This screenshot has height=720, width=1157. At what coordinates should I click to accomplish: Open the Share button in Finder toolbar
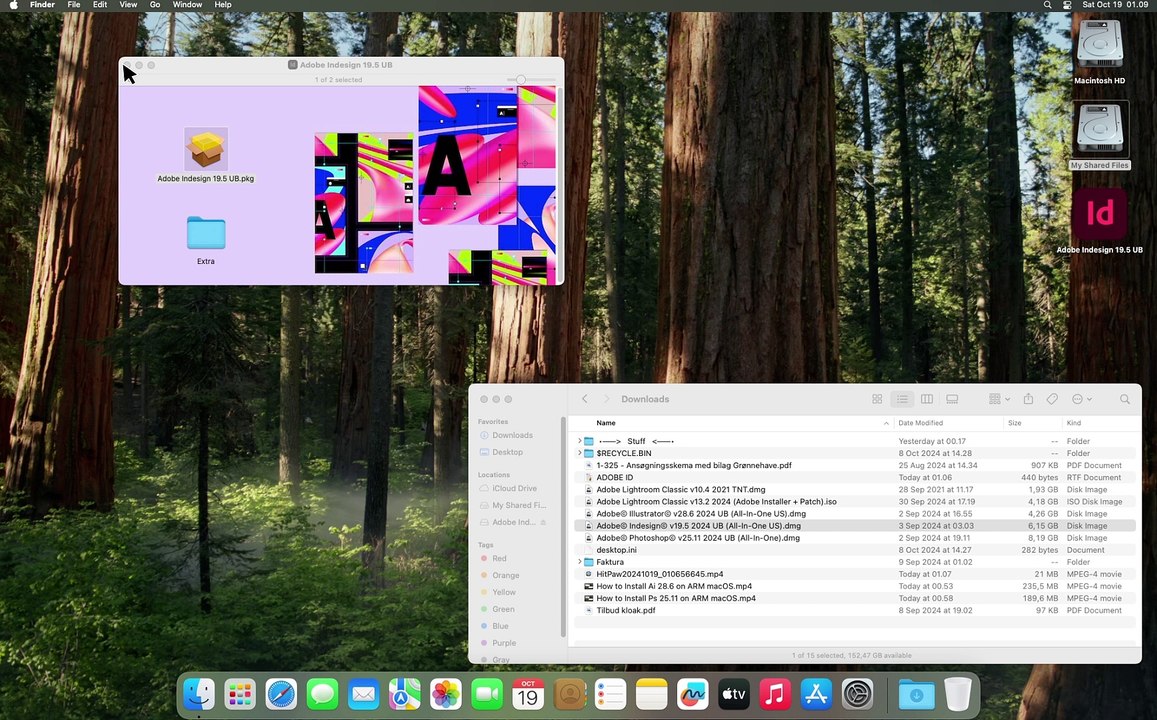click(1028, 399)
